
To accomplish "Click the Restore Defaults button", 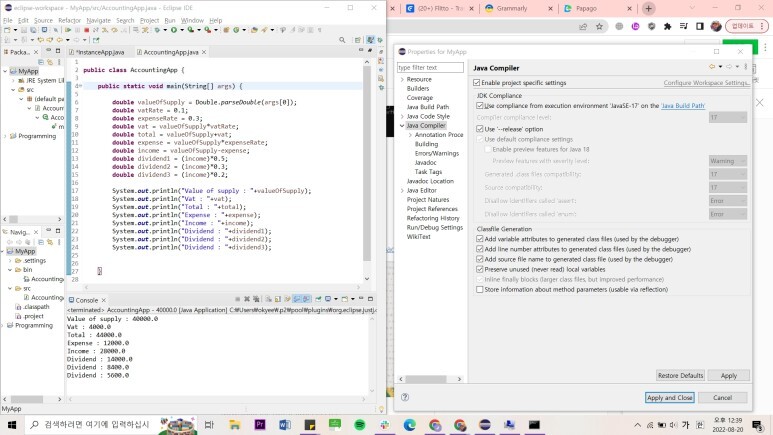I will coord(680,375).
